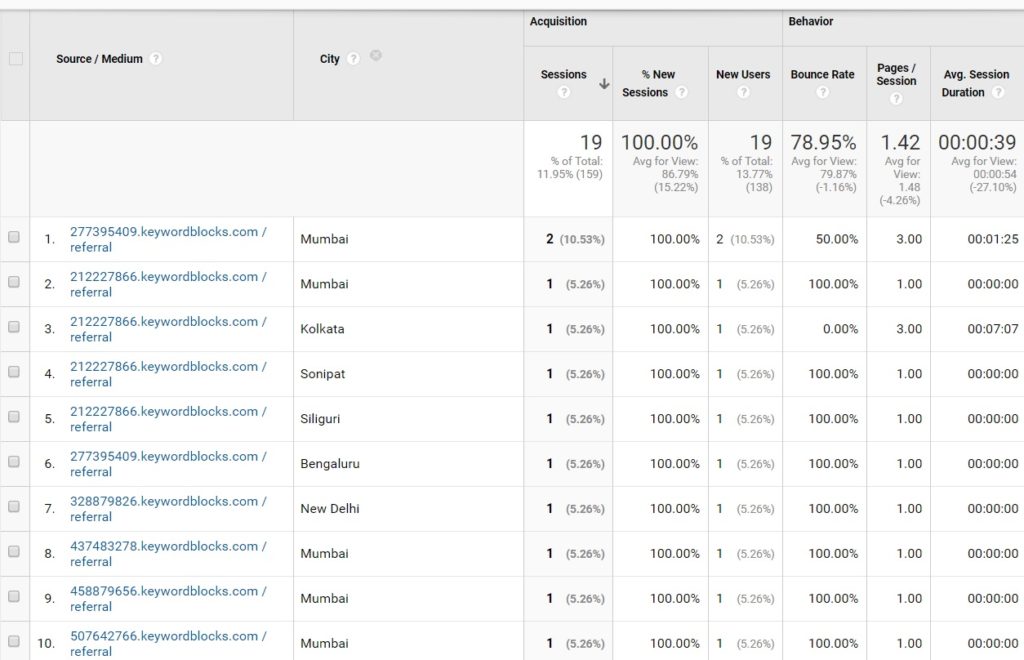The height and width of the screenshot is (660, 1024).
Task: Click help icon beside % New Sessions
Action: (x=681, y=92)
